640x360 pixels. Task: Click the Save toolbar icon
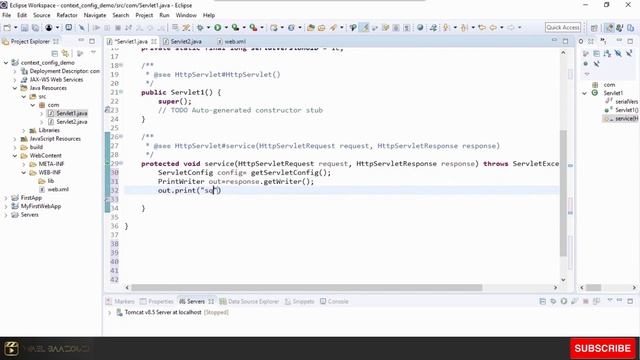pyautogui.click(x=24, y=27)
